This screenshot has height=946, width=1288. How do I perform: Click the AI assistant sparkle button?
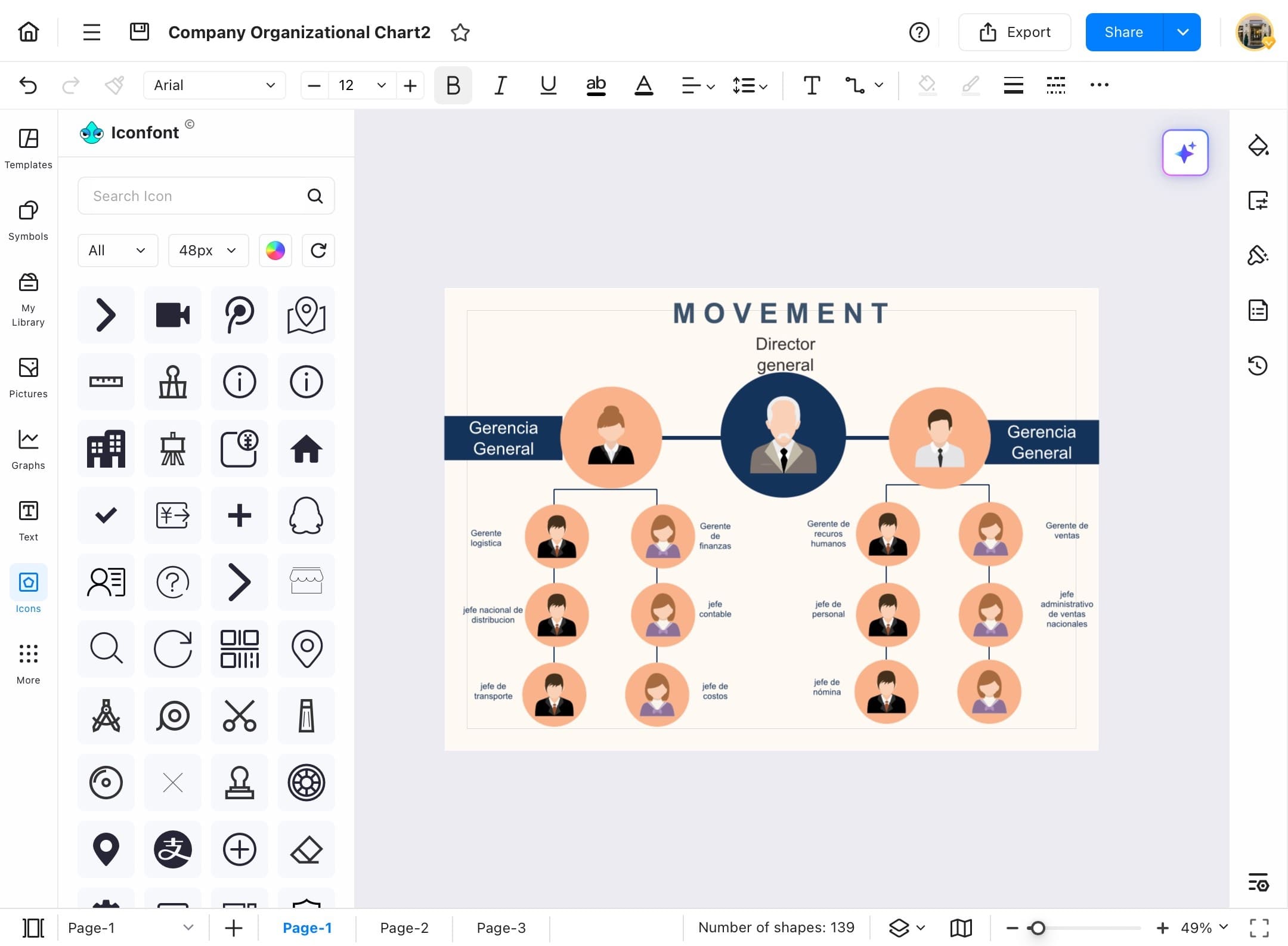[x=1185, y=153]
